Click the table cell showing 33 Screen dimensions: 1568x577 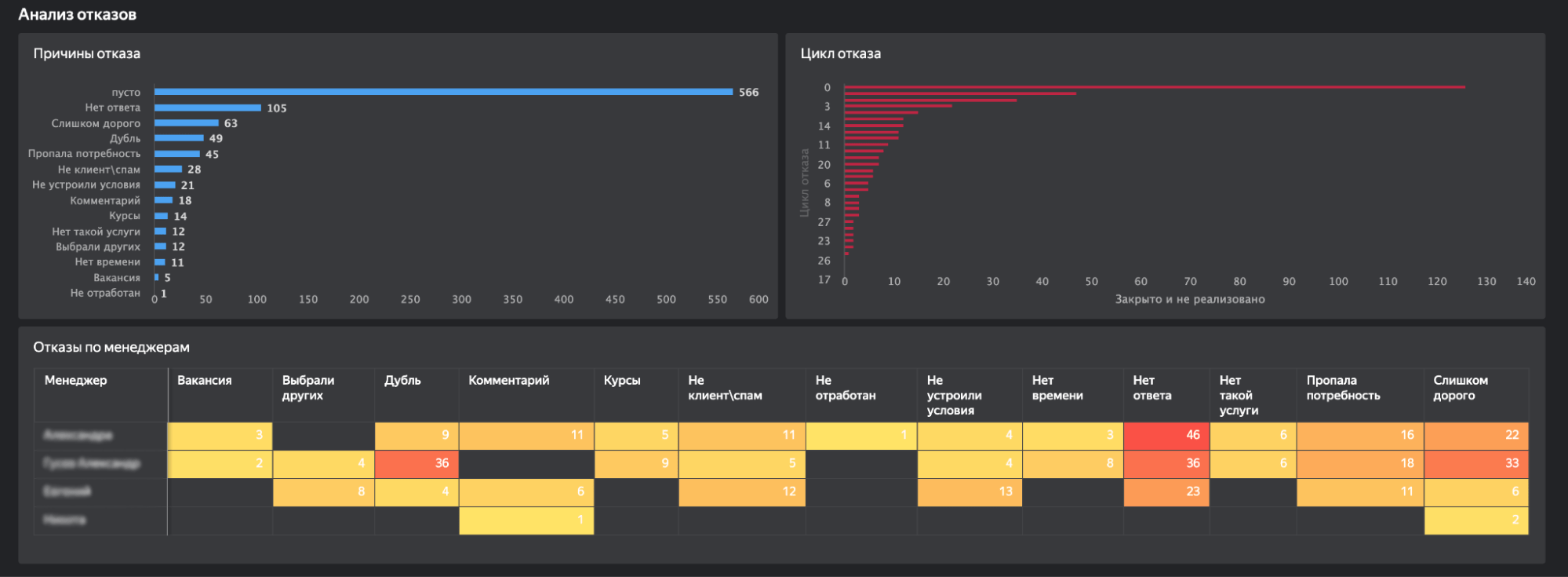point(1476,463)
